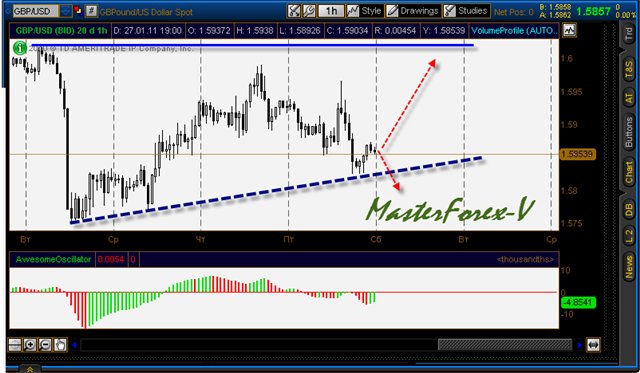
Task: Open the Studies menu
Action: click(467, 11)
